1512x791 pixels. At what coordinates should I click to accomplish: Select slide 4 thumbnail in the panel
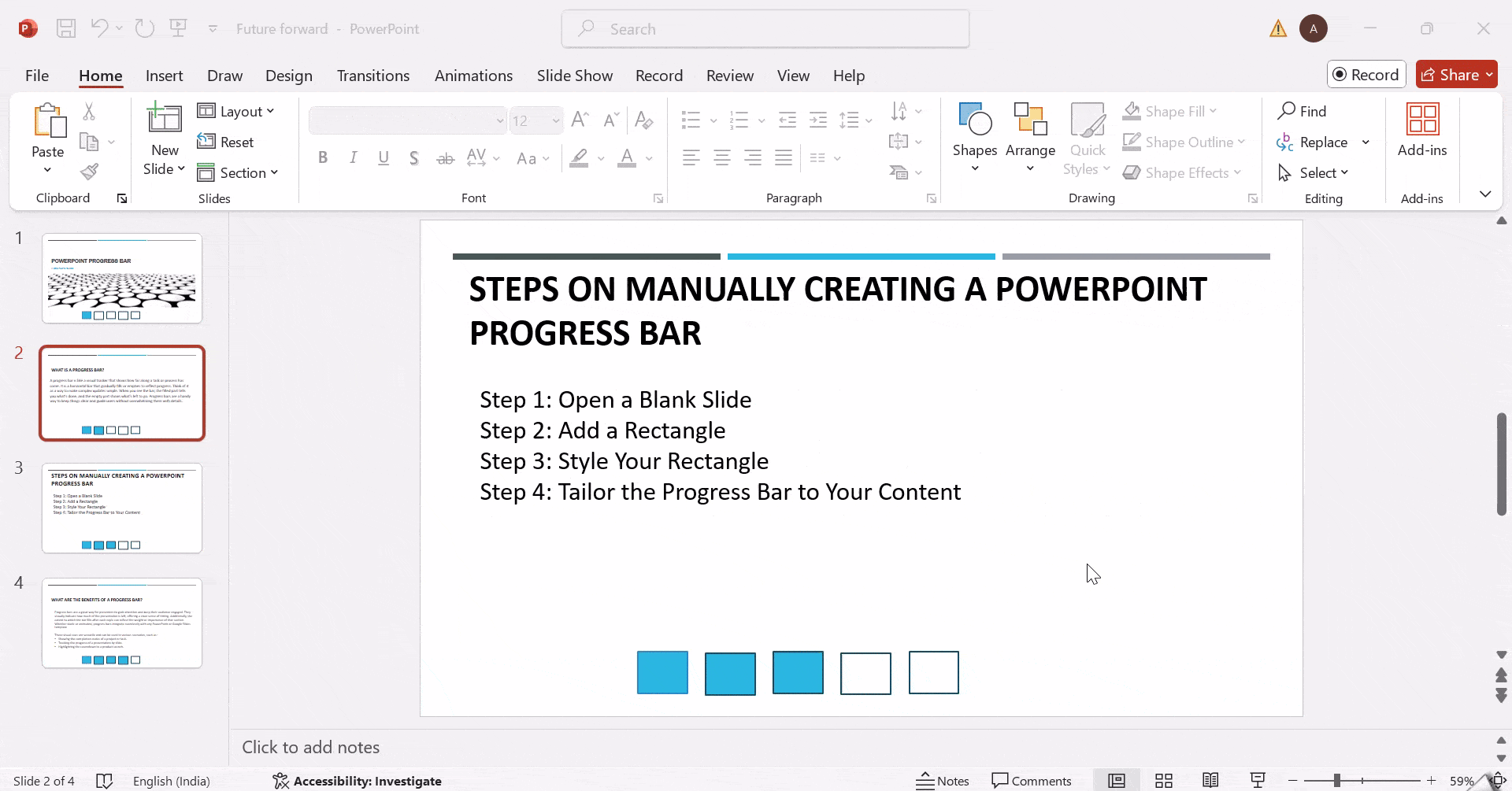point(121,623)
